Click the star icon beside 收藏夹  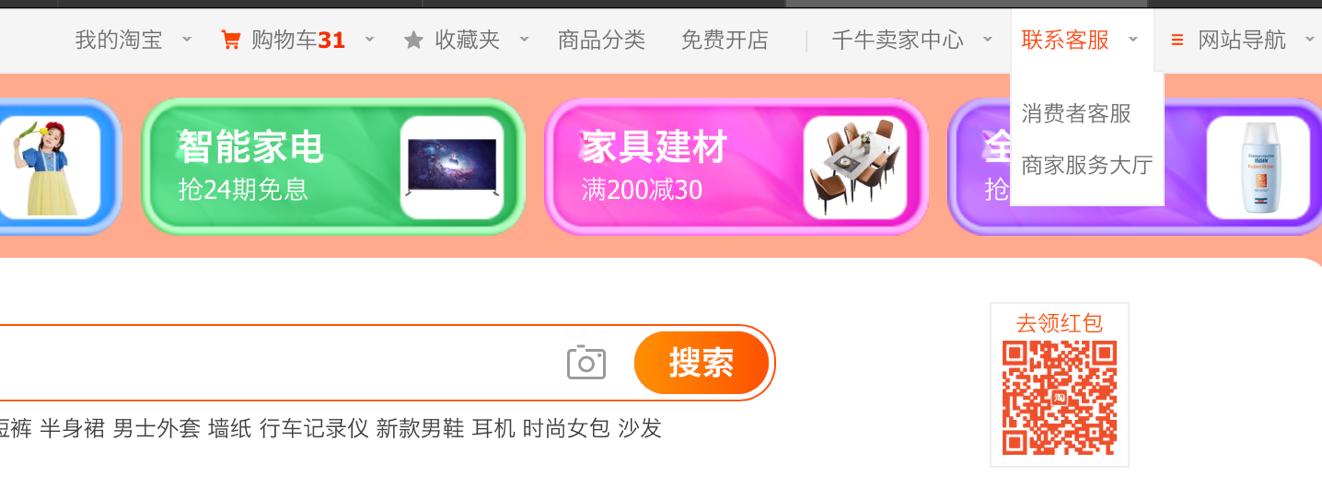tap(413, 40)
